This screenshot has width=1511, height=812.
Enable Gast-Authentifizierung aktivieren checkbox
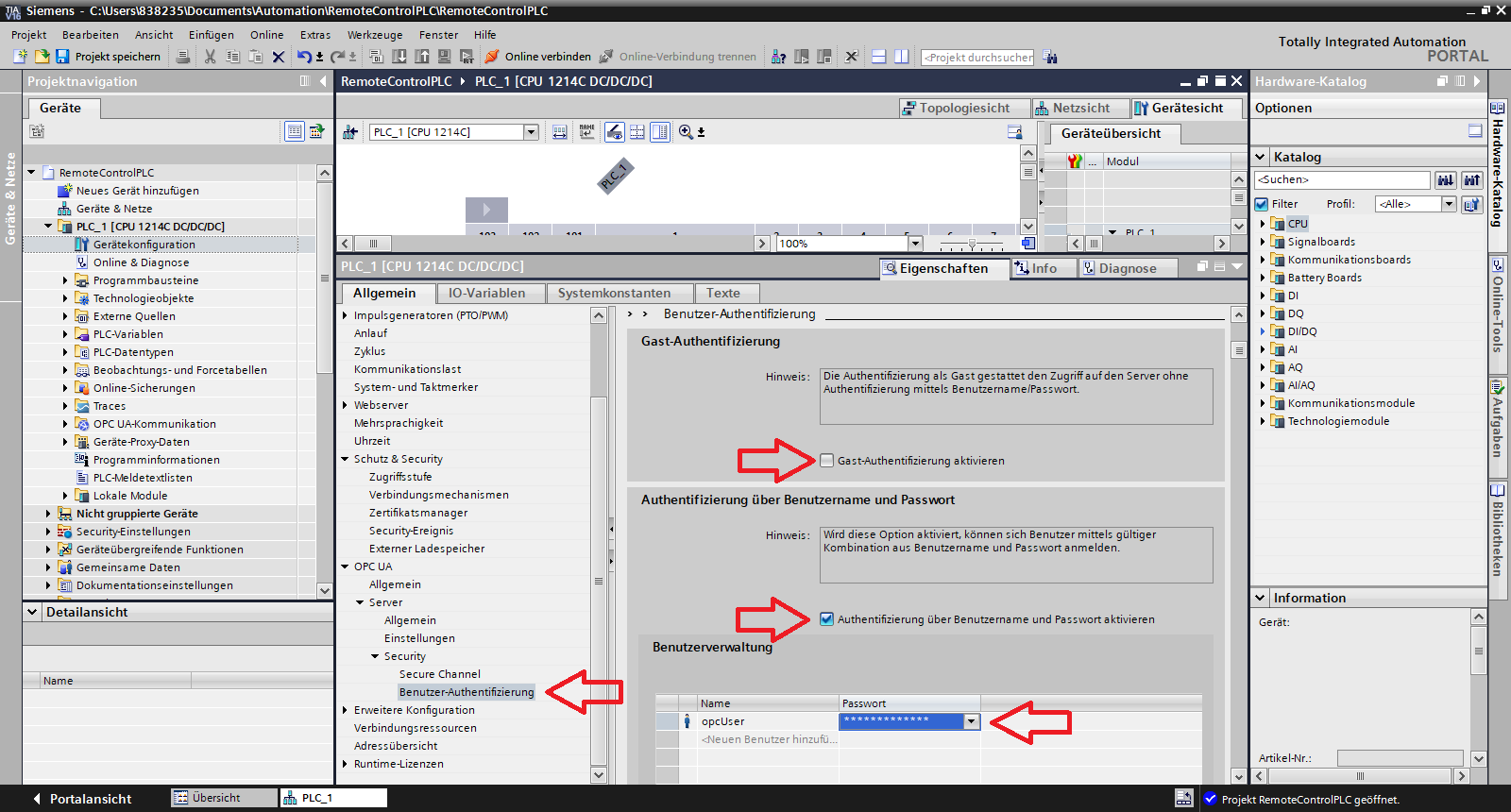click(827, 461)
